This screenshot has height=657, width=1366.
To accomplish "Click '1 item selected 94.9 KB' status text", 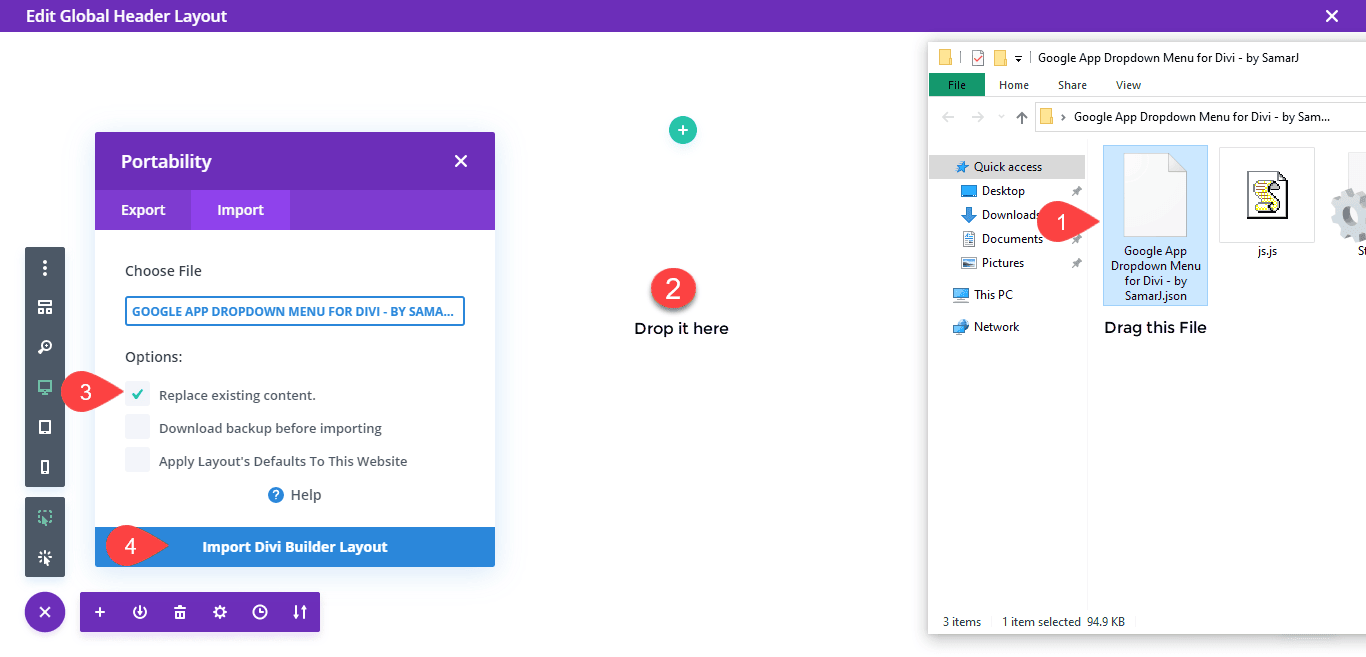I will 1063,622.
